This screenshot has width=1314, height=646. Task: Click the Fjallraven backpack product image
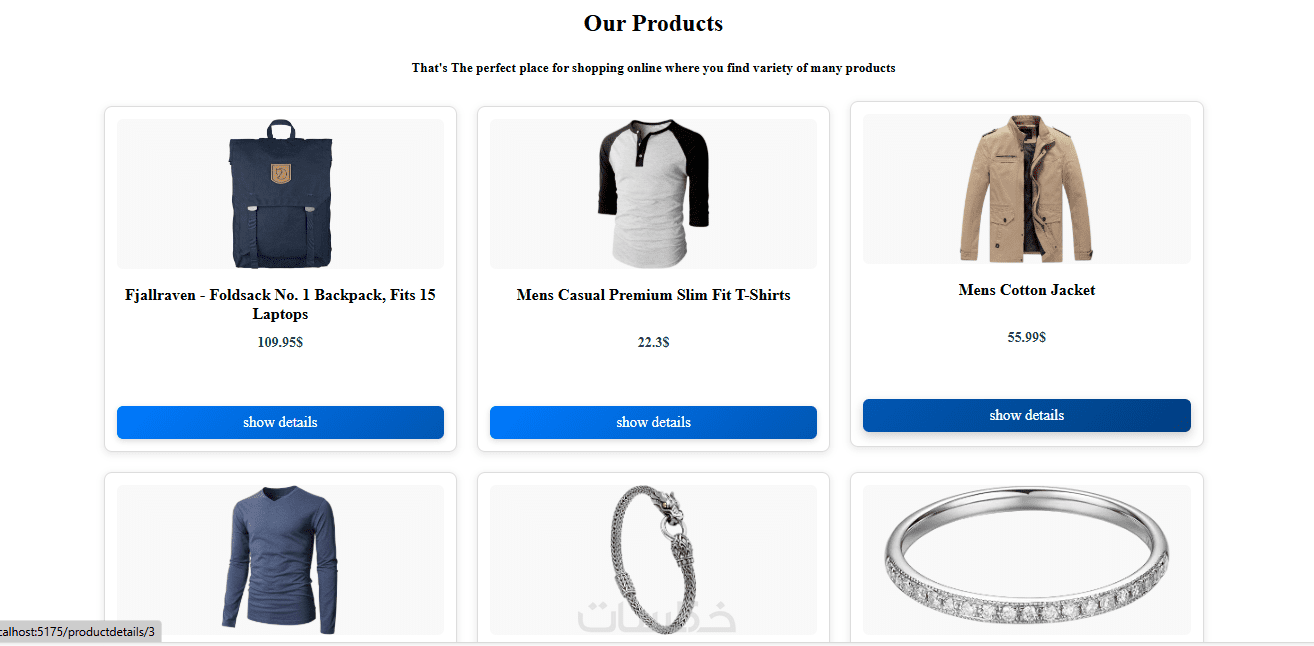point(280,194)
